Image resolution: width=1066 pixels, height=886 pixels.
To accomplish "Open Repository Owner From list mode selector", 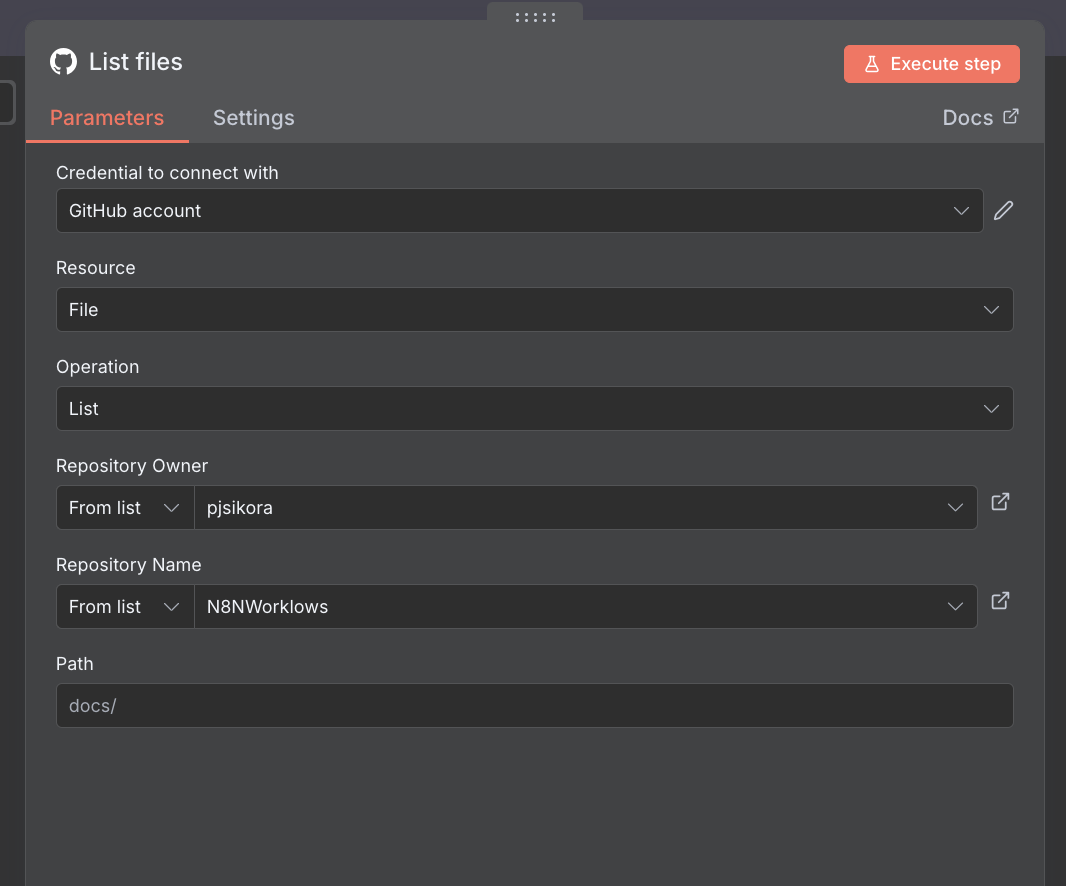I will pos(125,508).
